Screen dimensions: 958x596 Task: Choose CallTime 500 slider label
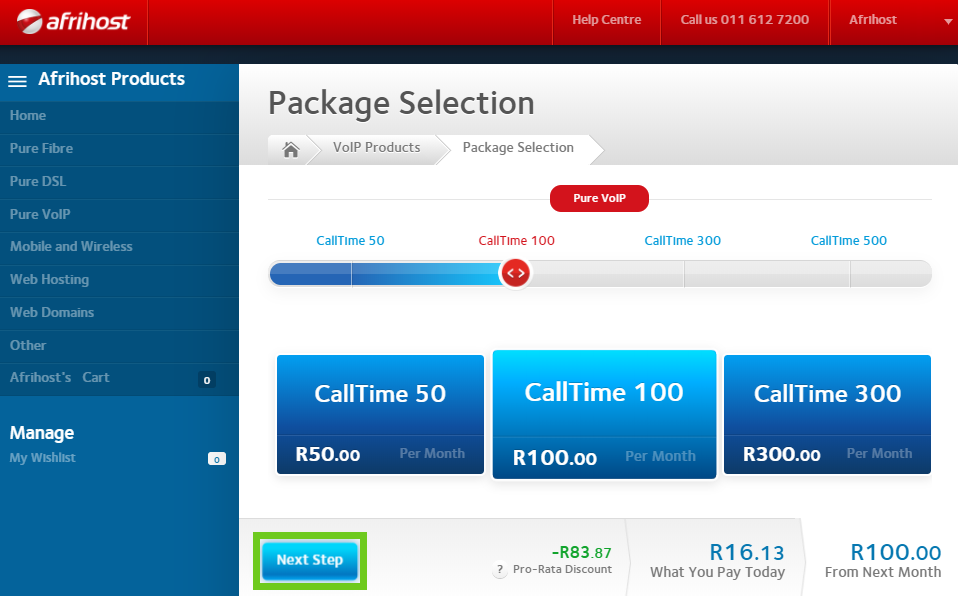[x=848, y=241]
